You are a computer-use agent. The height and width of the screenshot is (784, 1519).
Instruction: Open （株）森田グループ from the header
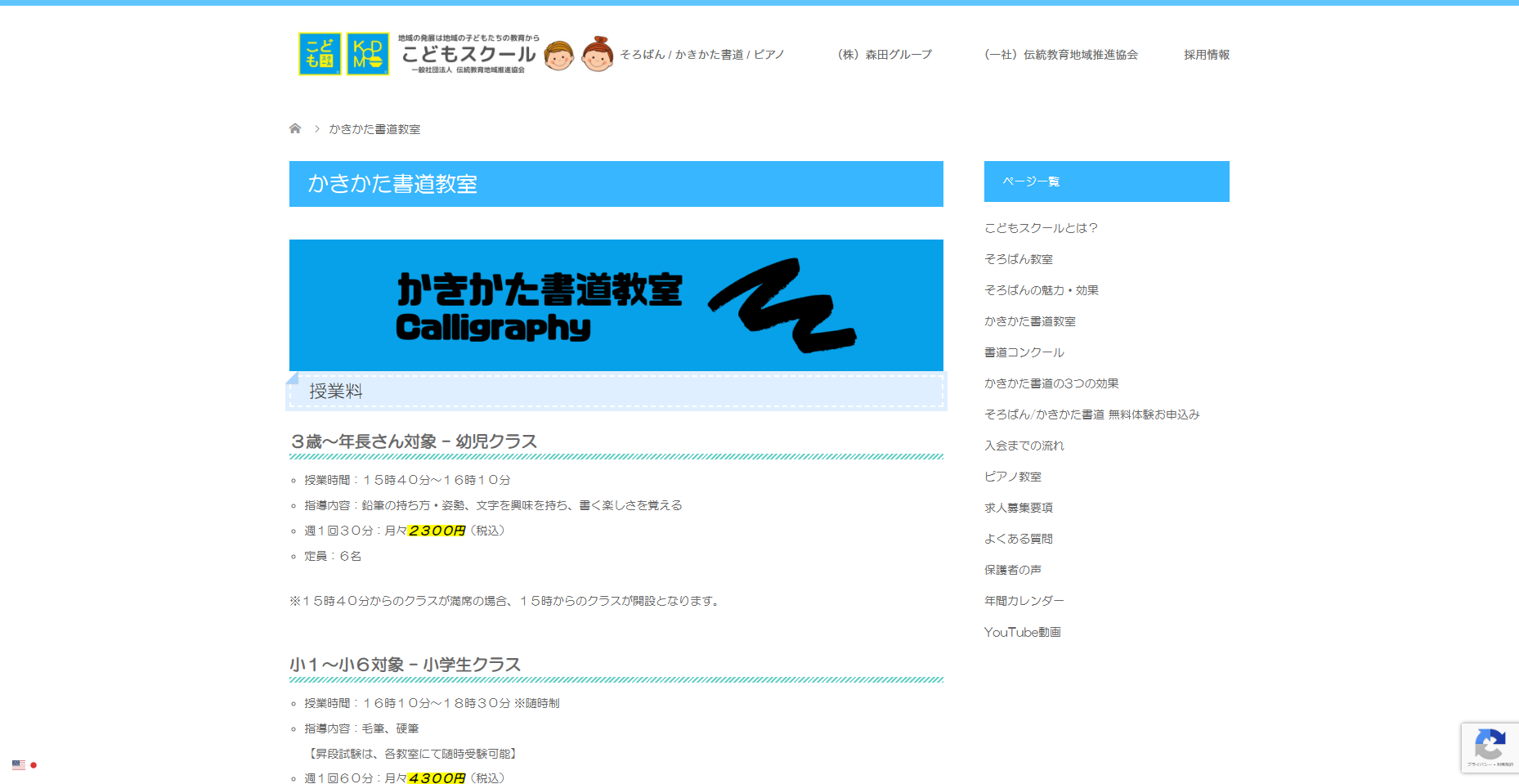884,55
